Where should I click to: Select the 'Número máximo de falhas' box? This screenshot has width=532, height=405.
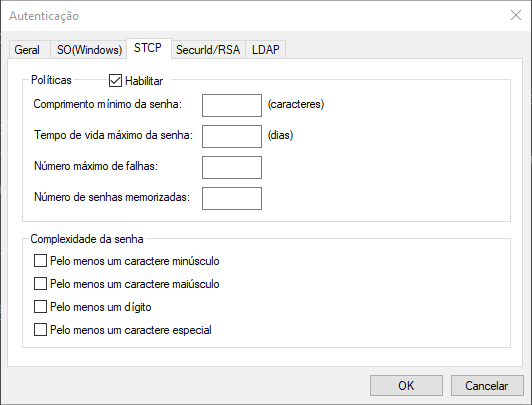[232, 167]
